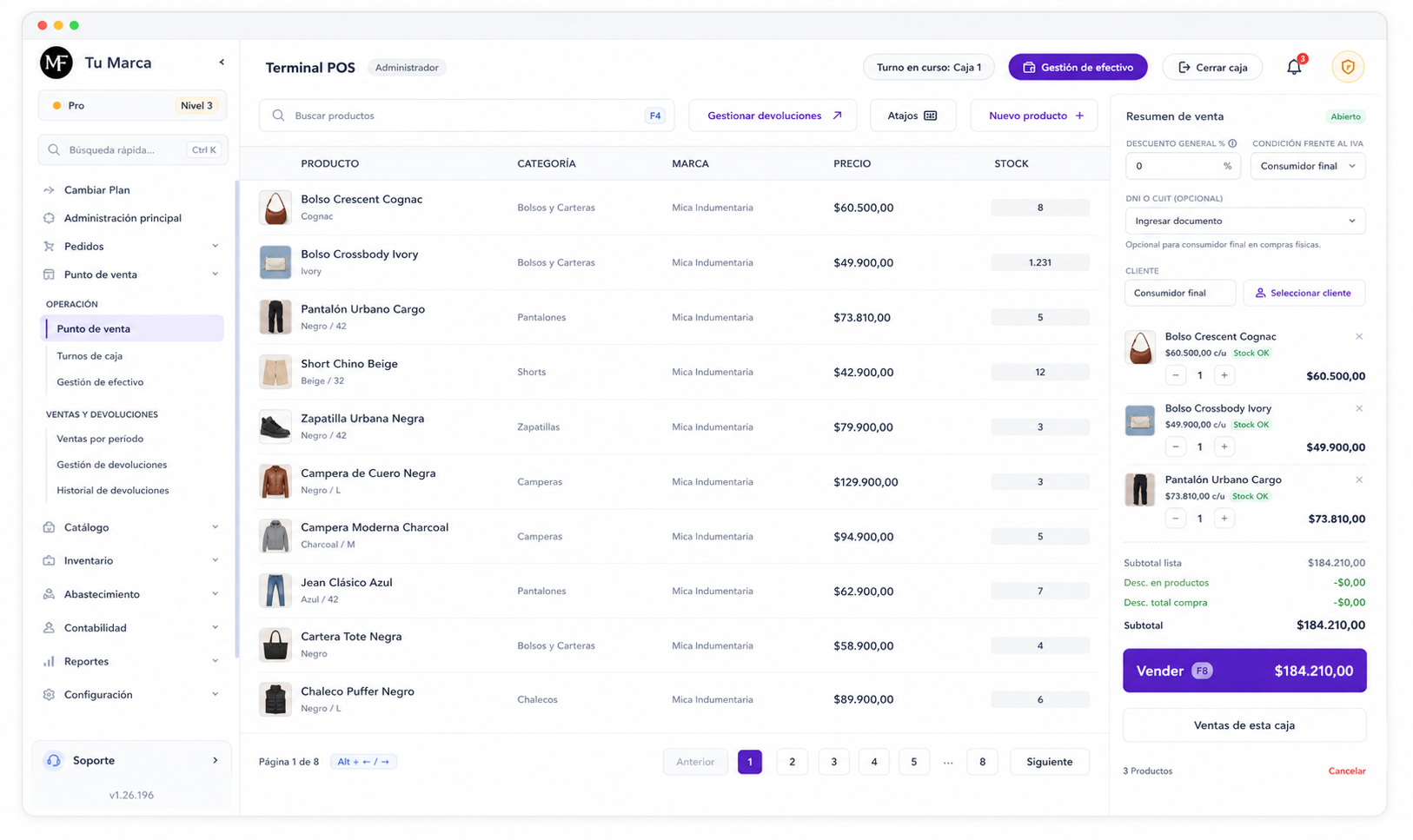This screenshot has height=840, width=1413.
Task: Remove Bolso Crescent Cognac from the sale
Action: coord(1359,337)
